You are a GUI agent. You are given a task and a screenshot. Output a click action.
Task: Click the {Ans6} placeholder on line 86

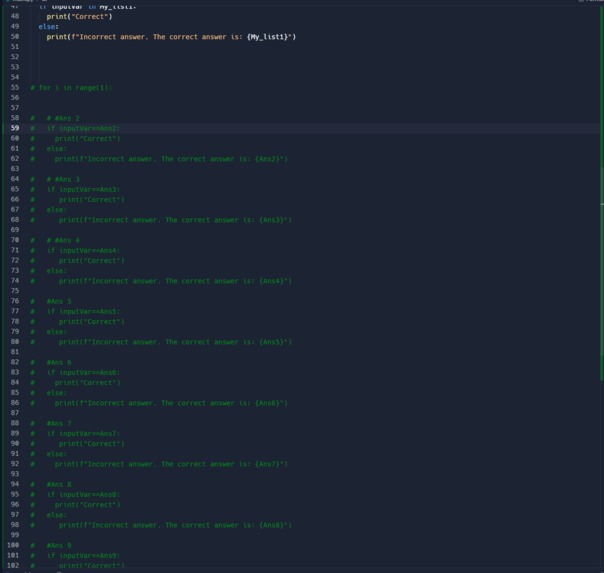click(269, 403)
